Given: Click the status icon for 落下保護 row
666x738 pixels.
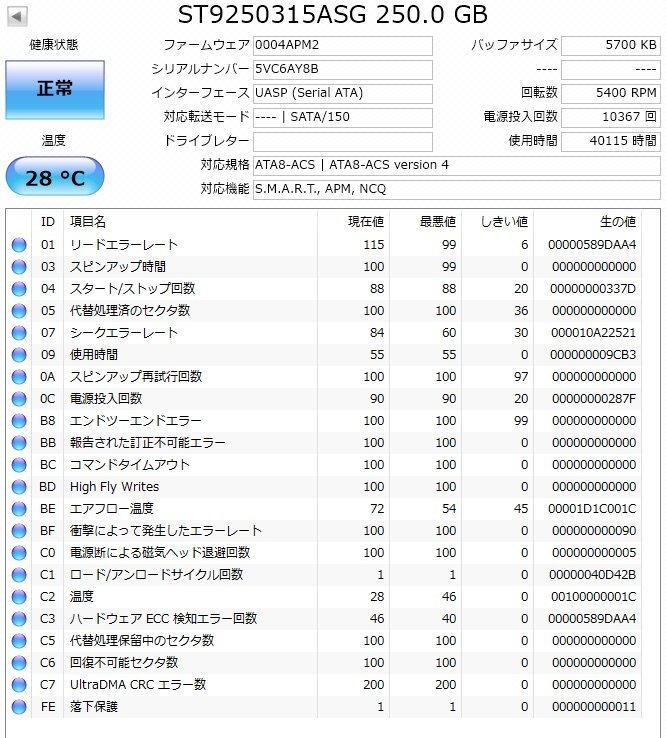Looking at the screenshot, I should point(19,707).
